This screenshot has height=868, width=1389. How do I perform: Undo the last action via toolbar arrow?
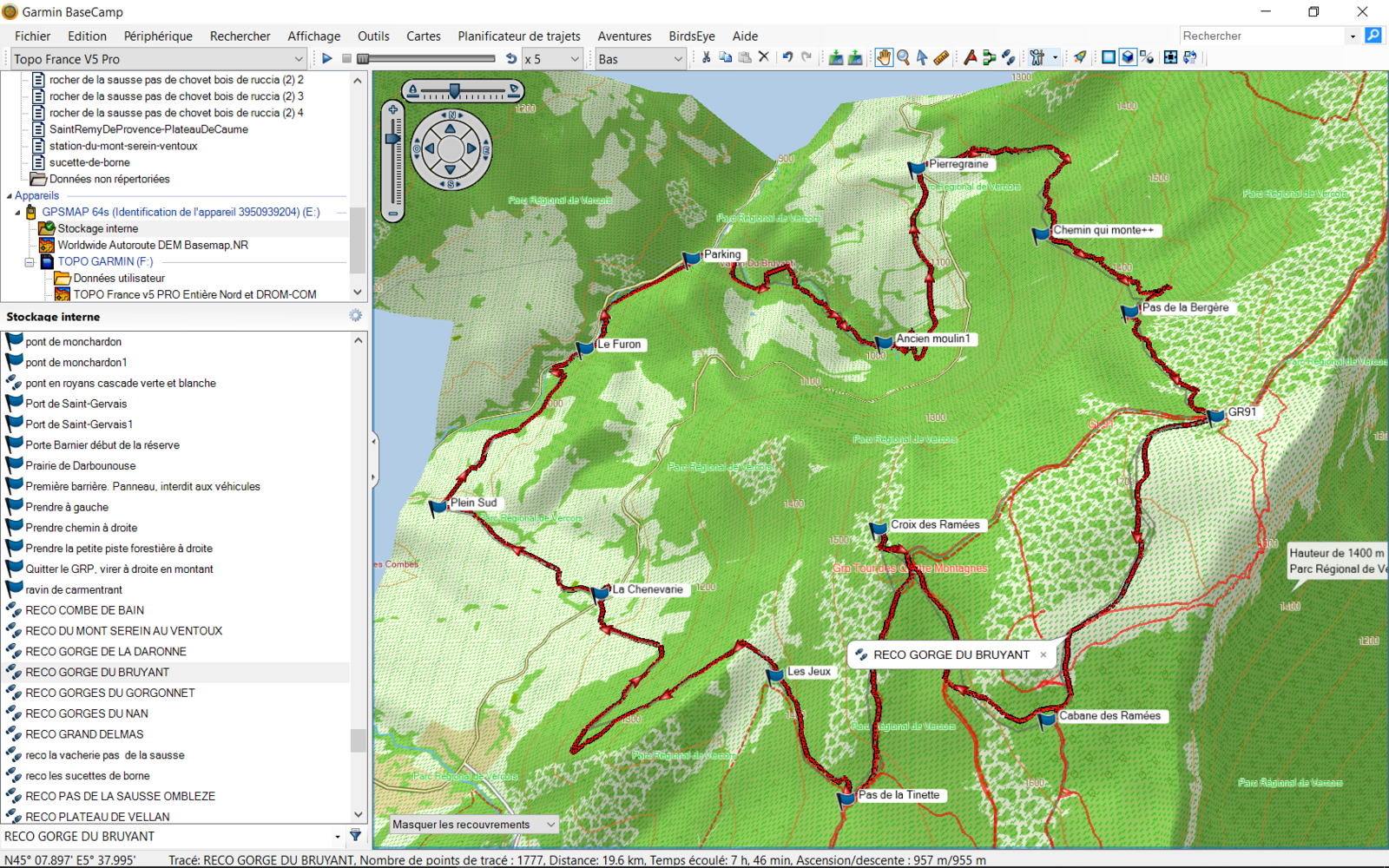787,57
